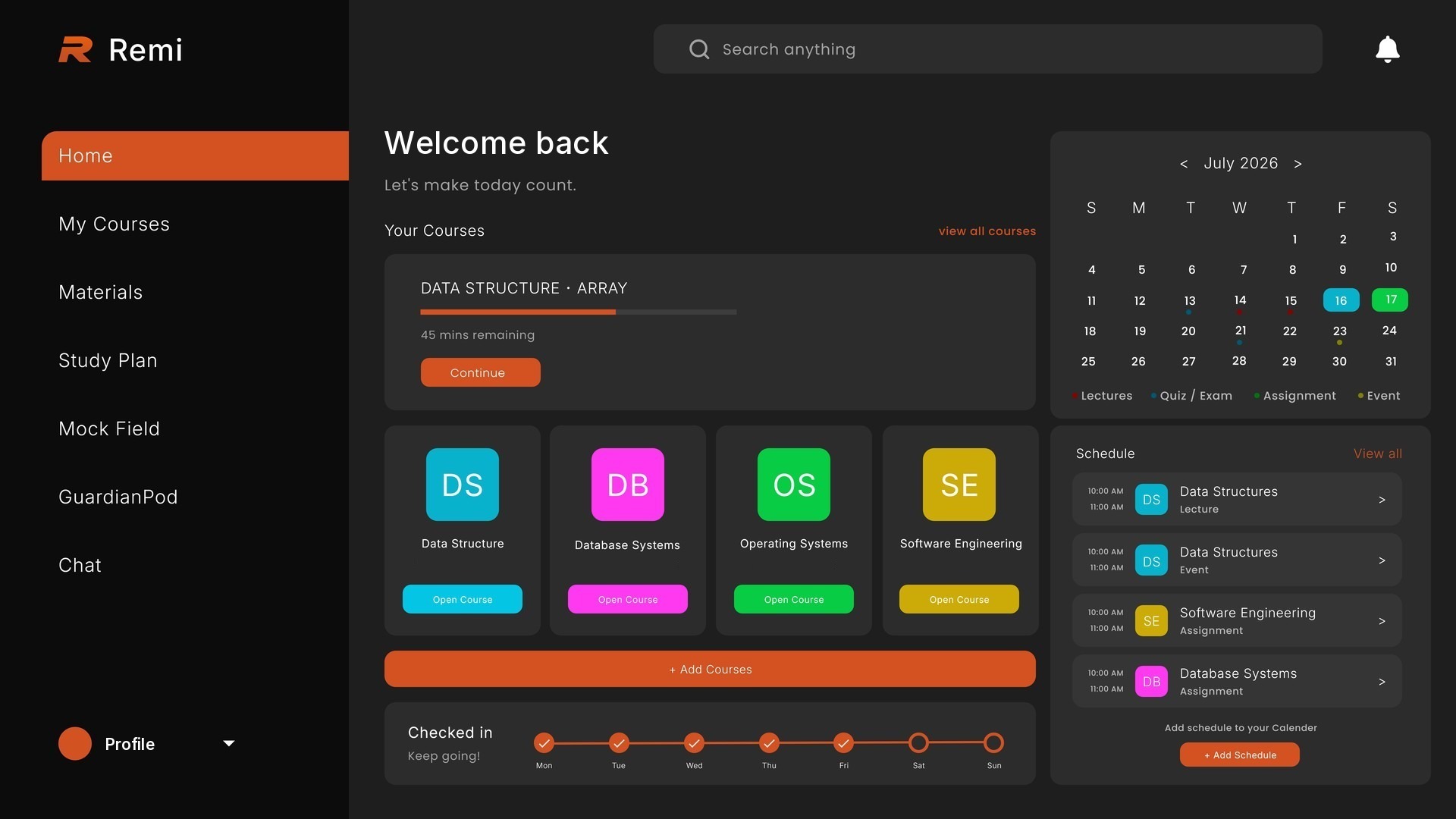1456x819 pixels.
Task: Click the Quiz / Exam legend label
Action: [x=1196, y=396]
